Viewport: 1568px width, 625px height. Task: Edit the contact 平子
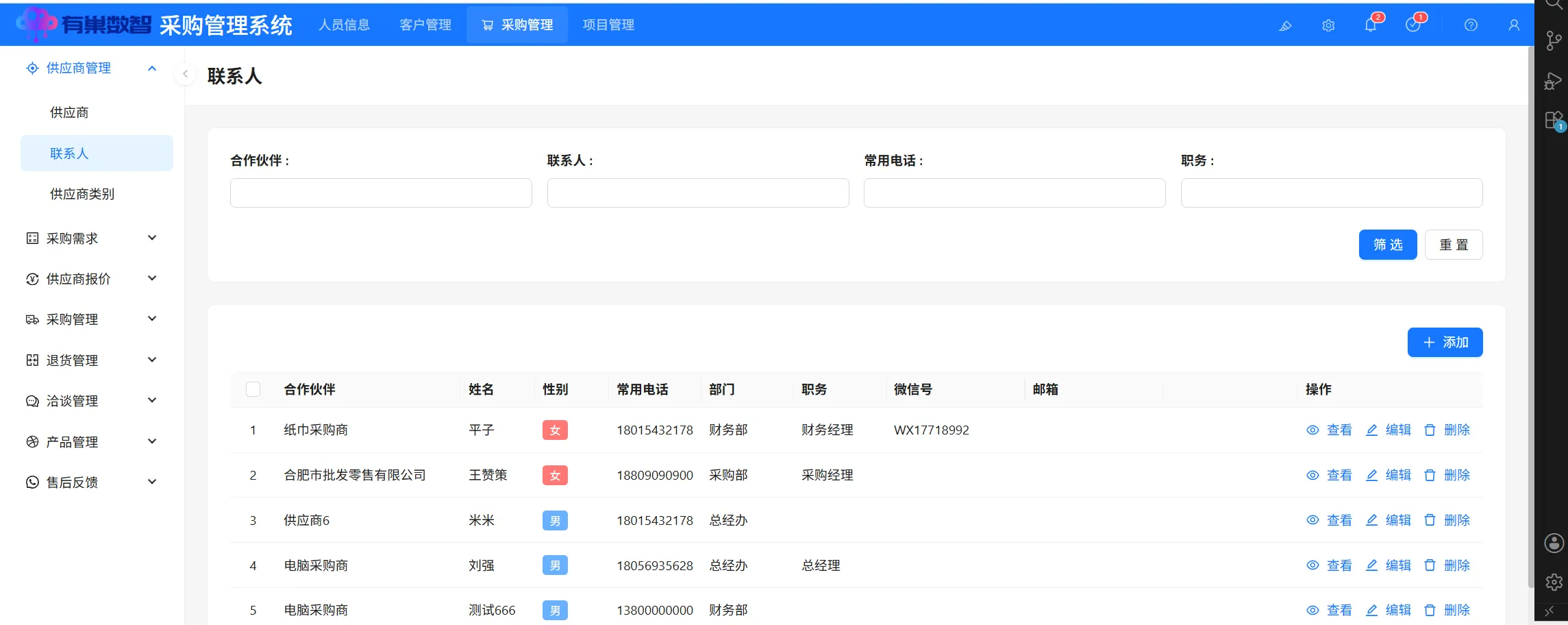1389,430
